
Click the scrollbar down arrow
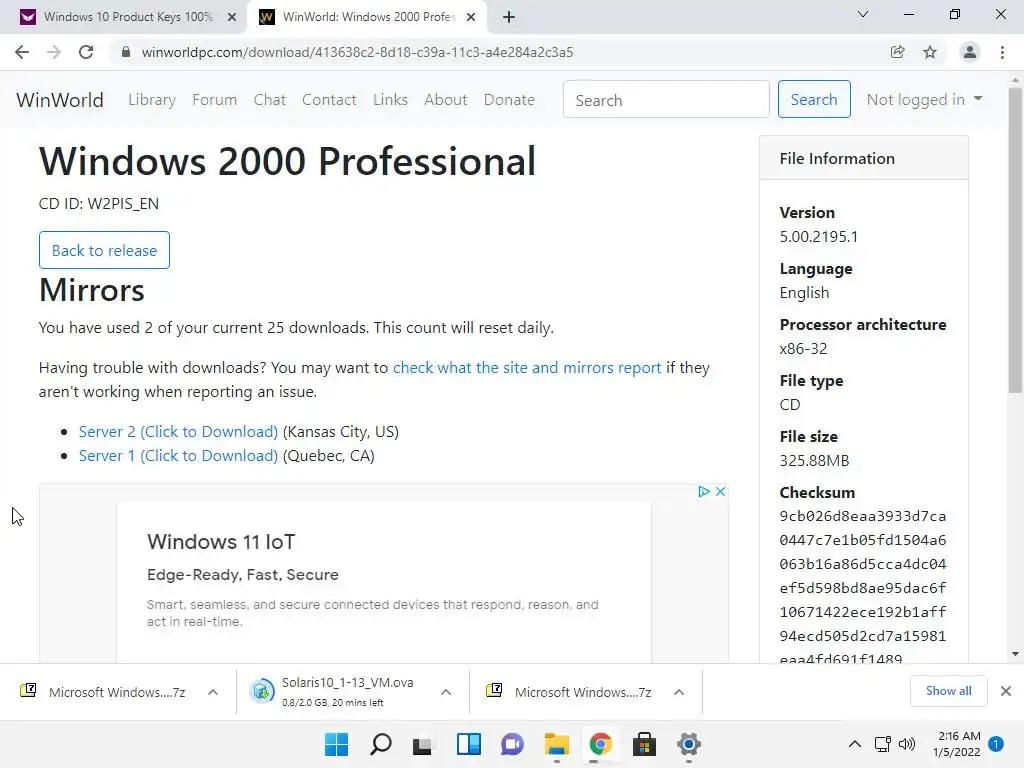coord(1015,654)
